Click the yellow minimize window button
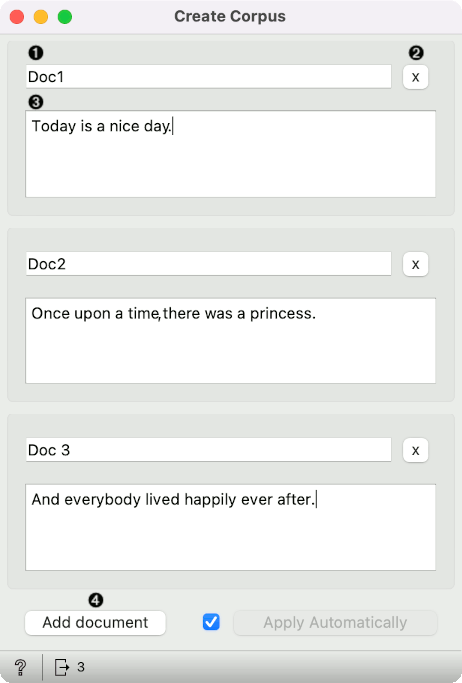Viewport: 462px width, 683px height. pyautogui.click(x=41, y=17)
